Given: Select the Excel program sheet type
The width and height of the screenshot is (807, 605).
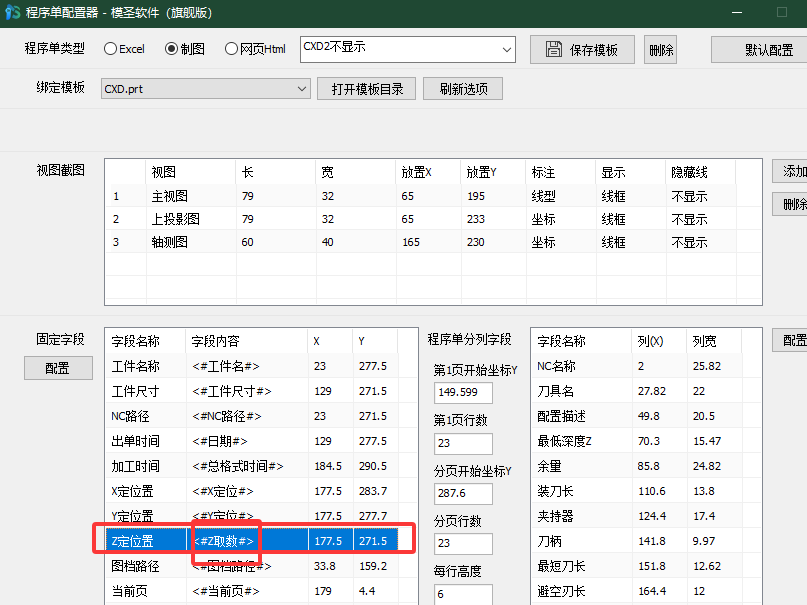Looking at the screenshot, I should pos(124,49).
